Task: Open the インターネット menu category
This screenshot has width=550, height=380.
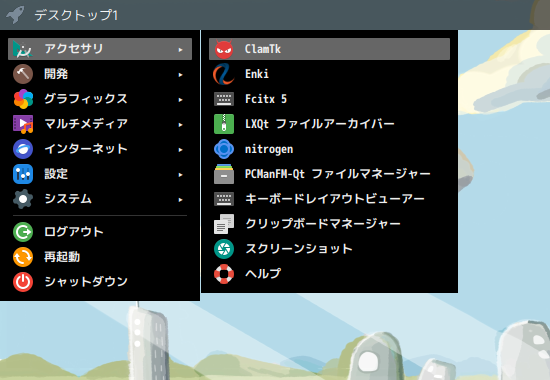Action: (100, 149)
